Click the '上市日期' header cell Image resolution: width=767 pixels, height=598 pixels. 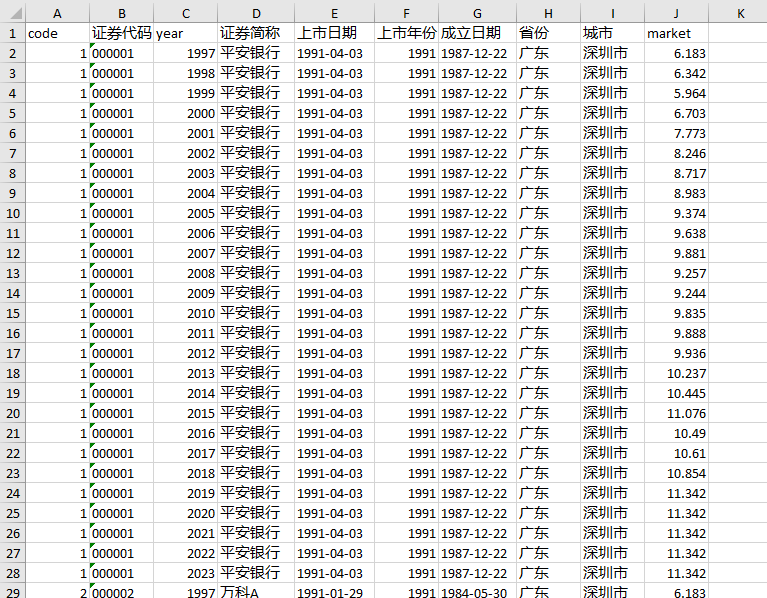point(334,33)
